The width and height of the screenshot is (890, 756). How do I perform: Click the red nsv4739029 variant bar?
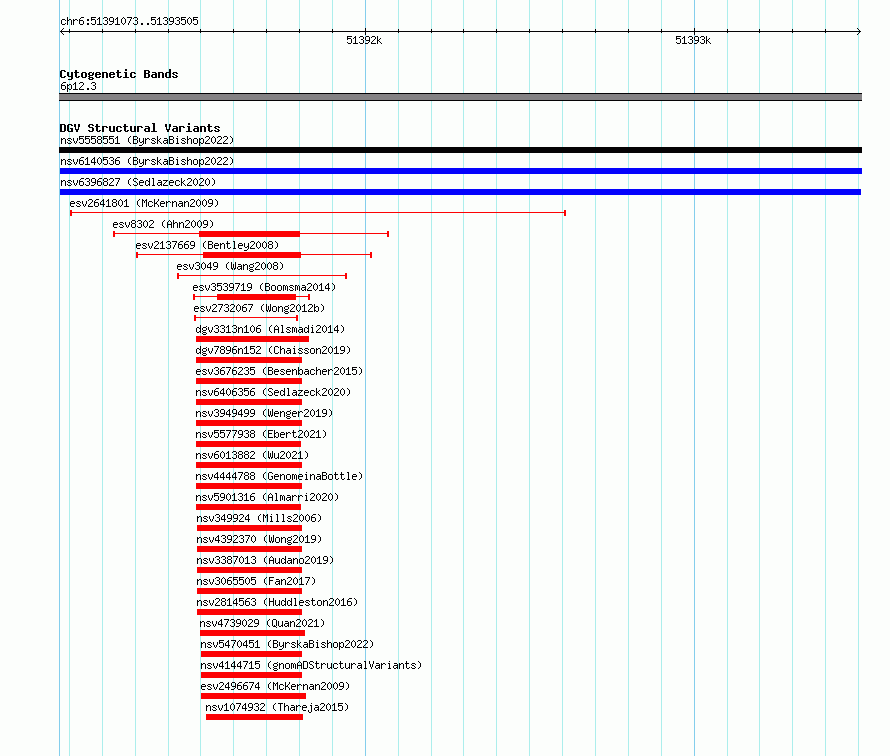click(253, 633)
